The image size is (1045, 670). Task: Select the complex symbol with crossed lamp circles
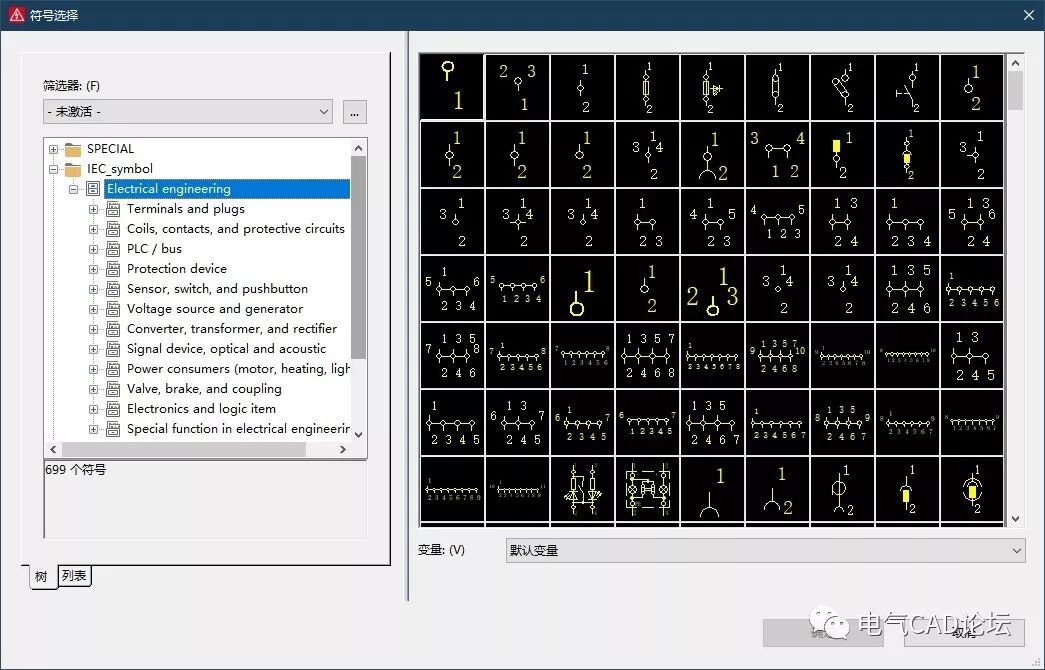647,489
